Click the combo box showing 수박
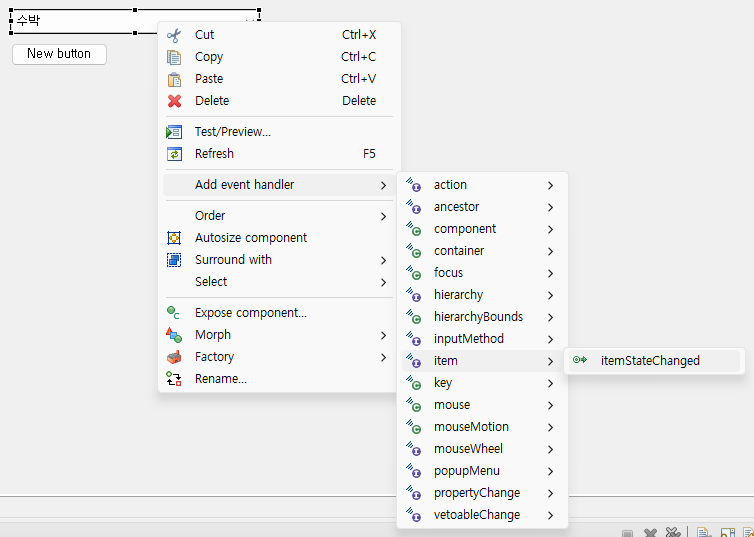Image resolution: width=754 pixels, height=537 pixels. tap(135, 22)
